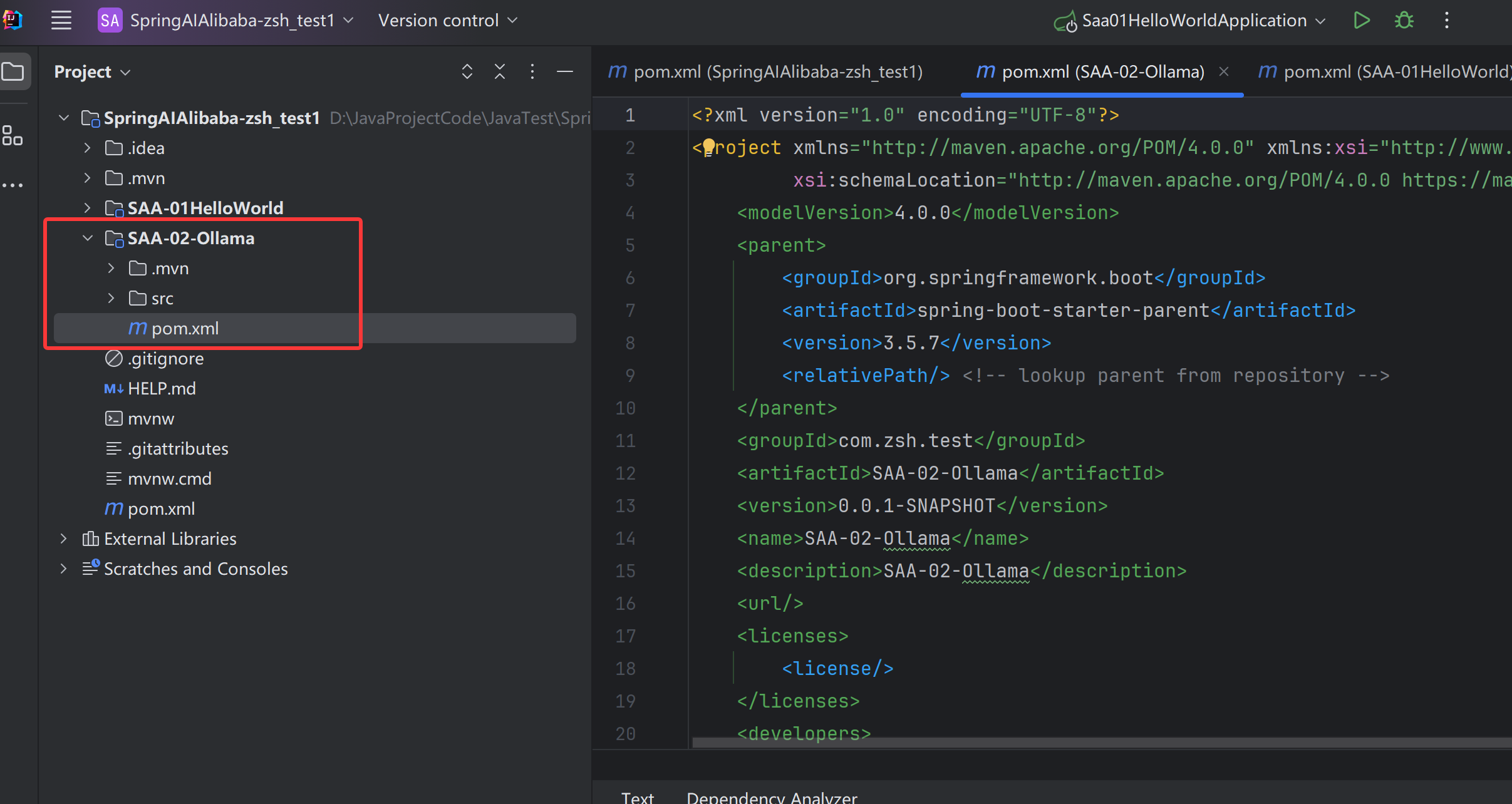
Task: Click the Collapse All icon in Project panel
Action: point(499,72)
